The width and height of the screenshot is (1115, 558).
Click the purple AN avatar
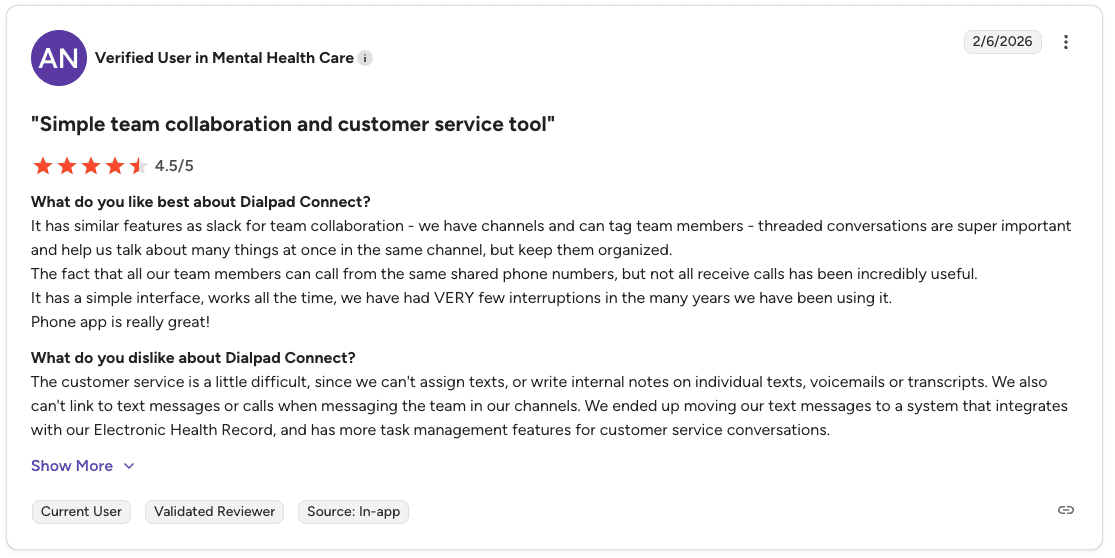coord(59,58)
